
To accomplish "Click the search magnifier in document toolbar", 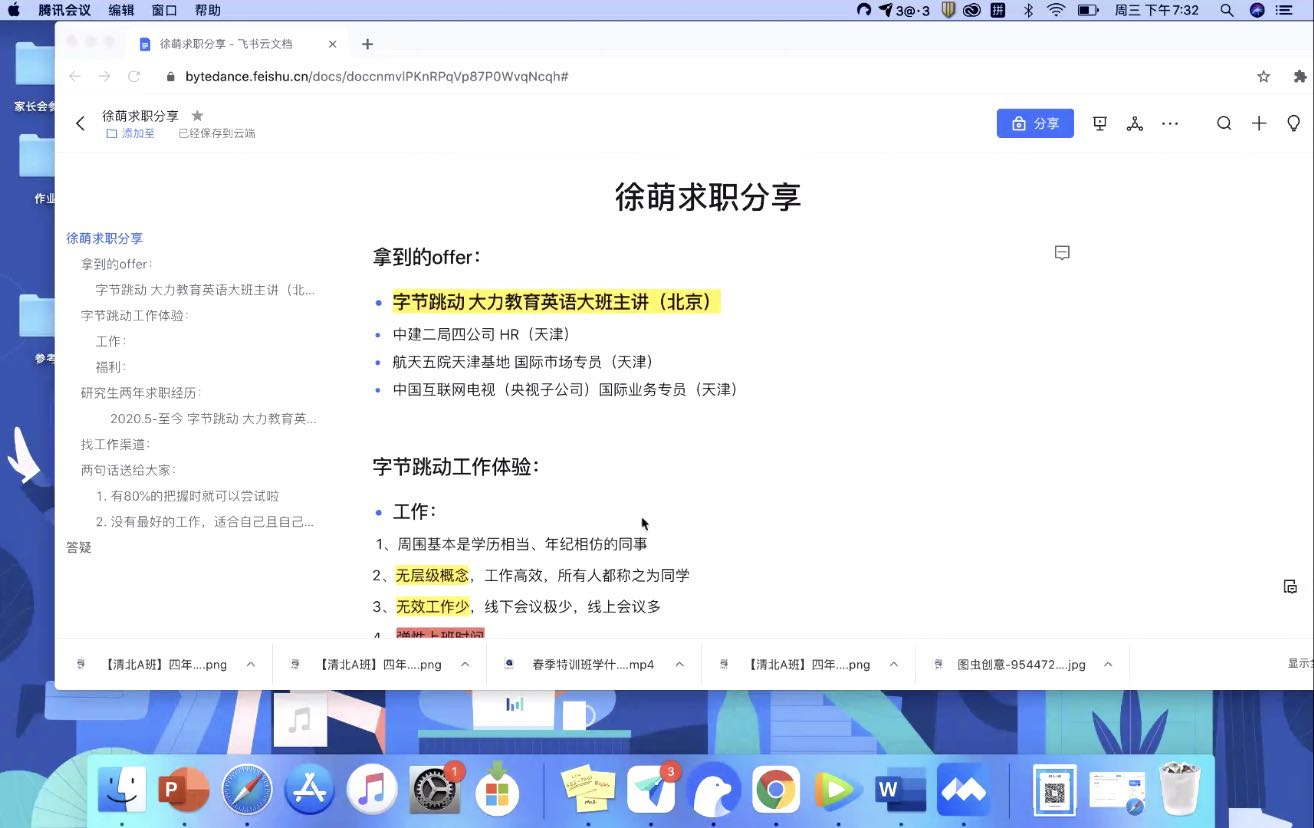I will [1224, 123].
